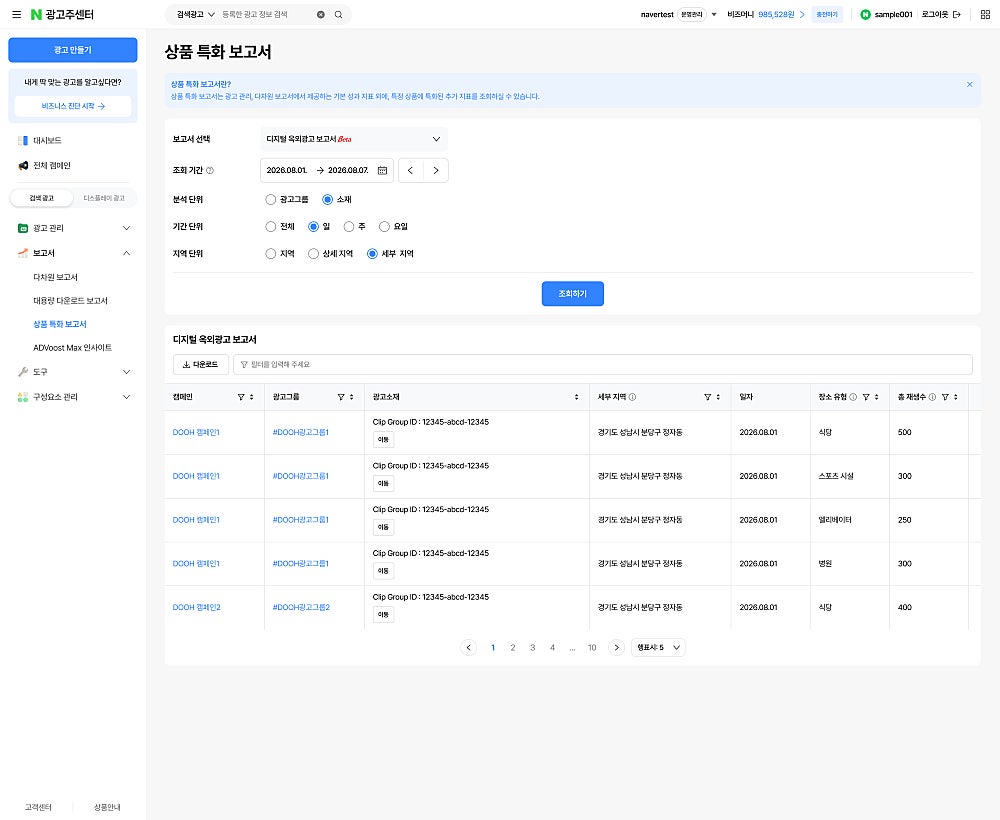Open the 보고서 선택 dropdown

point(353,139)
